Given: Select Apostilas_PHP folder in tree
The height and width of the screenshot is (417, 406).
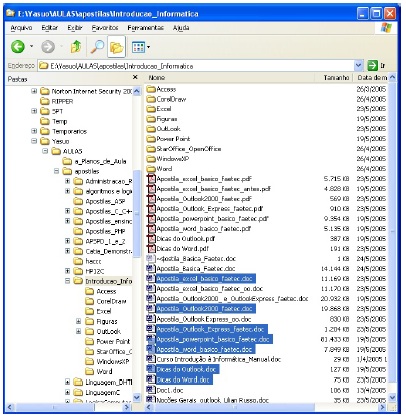Looking at the screenshot, I should pyautogui.click(x=105, y=231).
